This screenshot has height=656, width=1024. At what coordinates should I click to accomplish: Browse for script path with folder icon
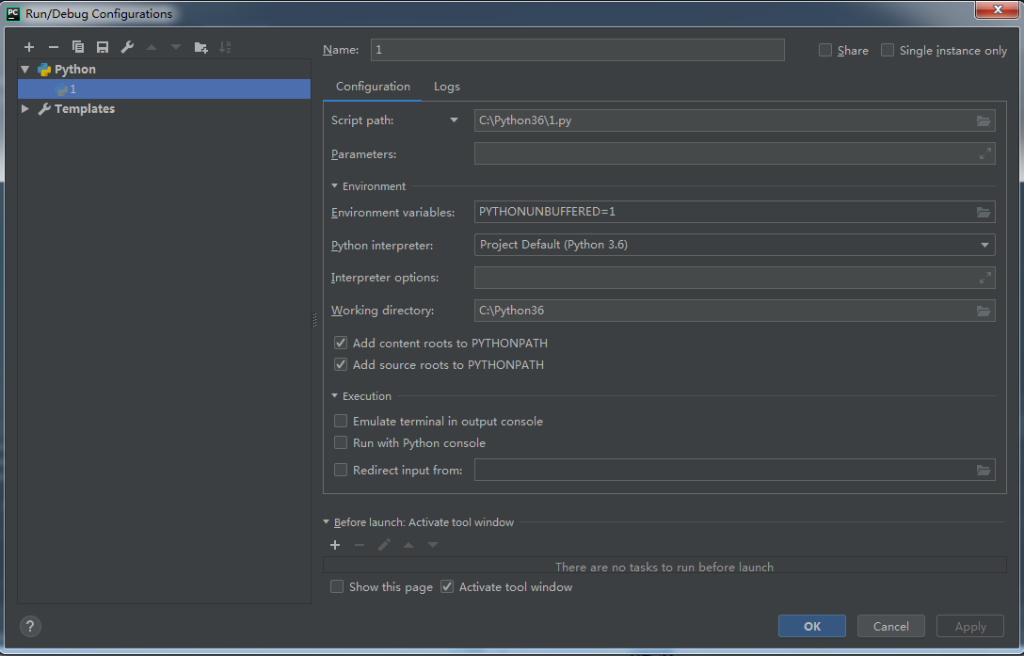pos(984,120)
